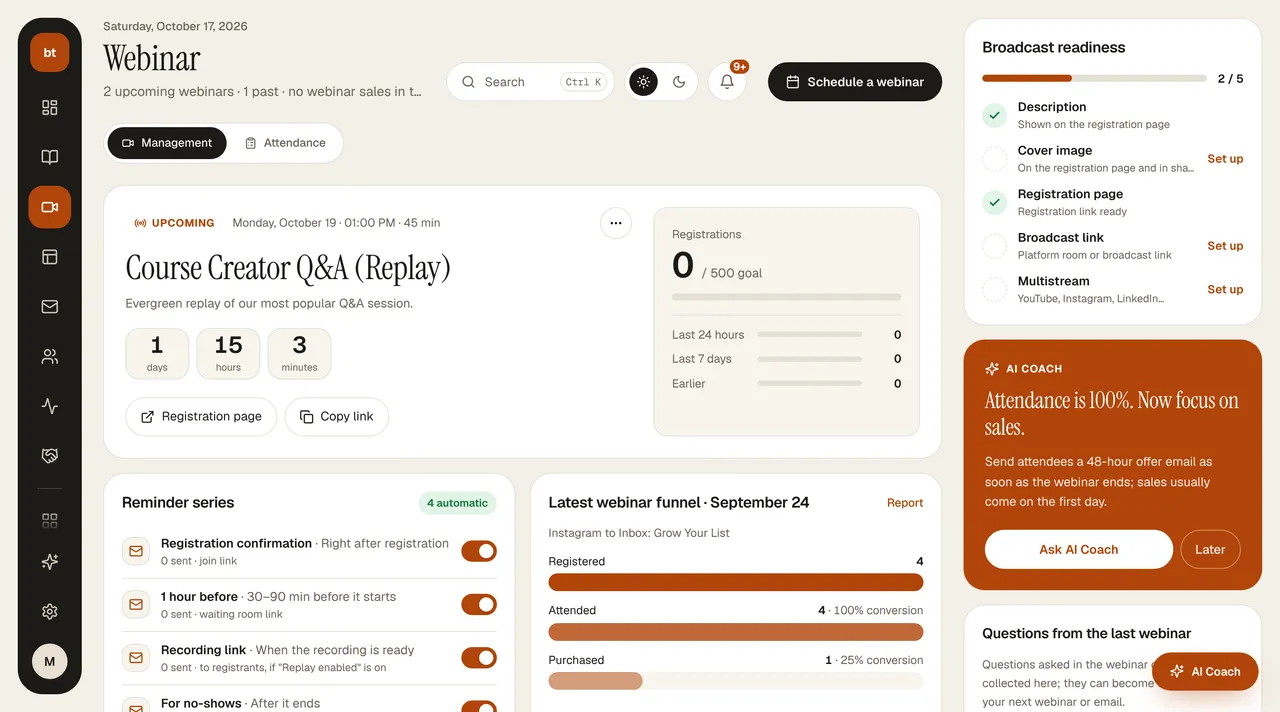Screen dimensions: 1280x712
Task: Click the Cover image empty status circle
Action: pos(994,159)
